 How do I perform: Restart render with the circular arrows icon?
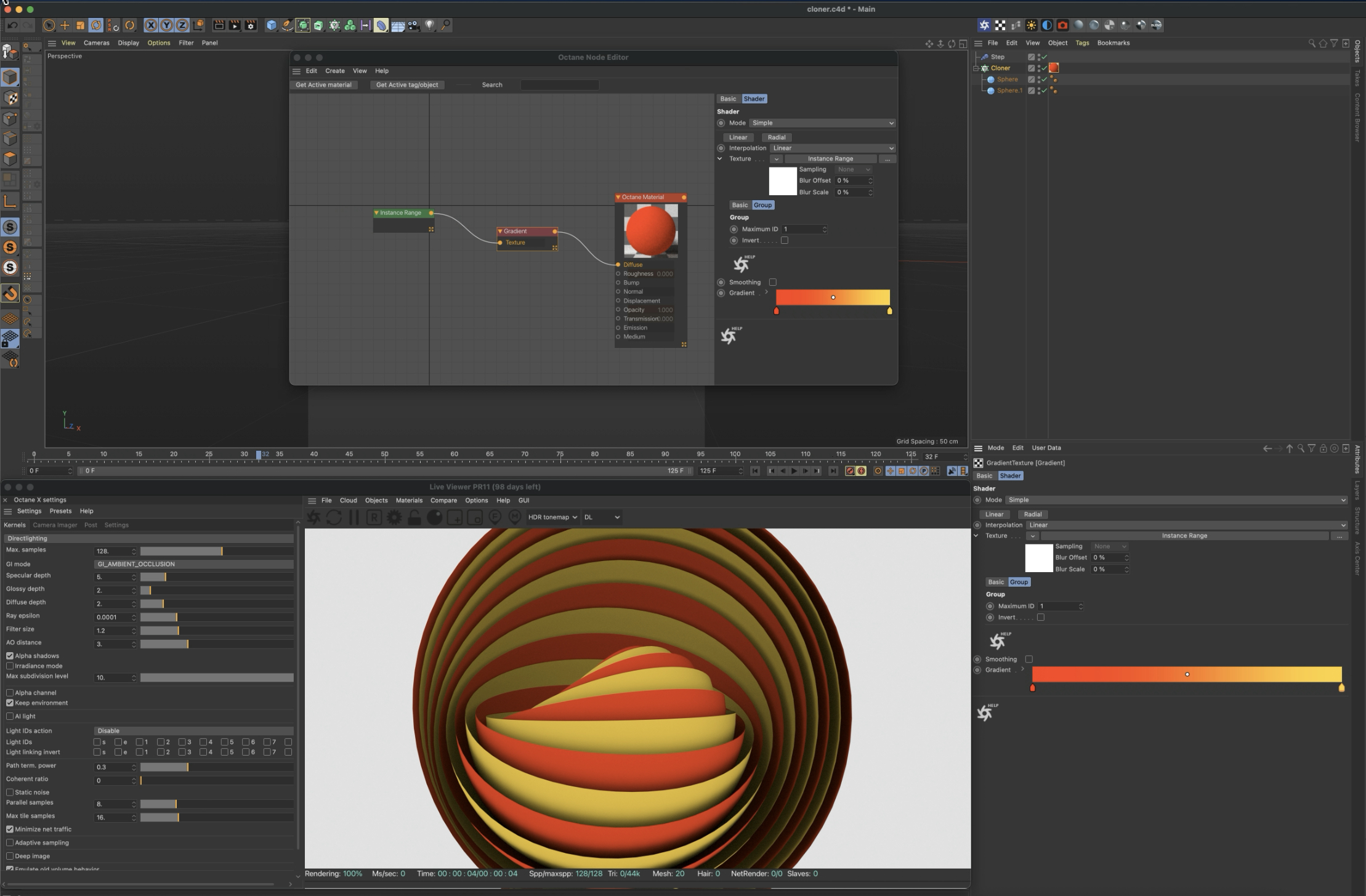(x=334, y=517)
